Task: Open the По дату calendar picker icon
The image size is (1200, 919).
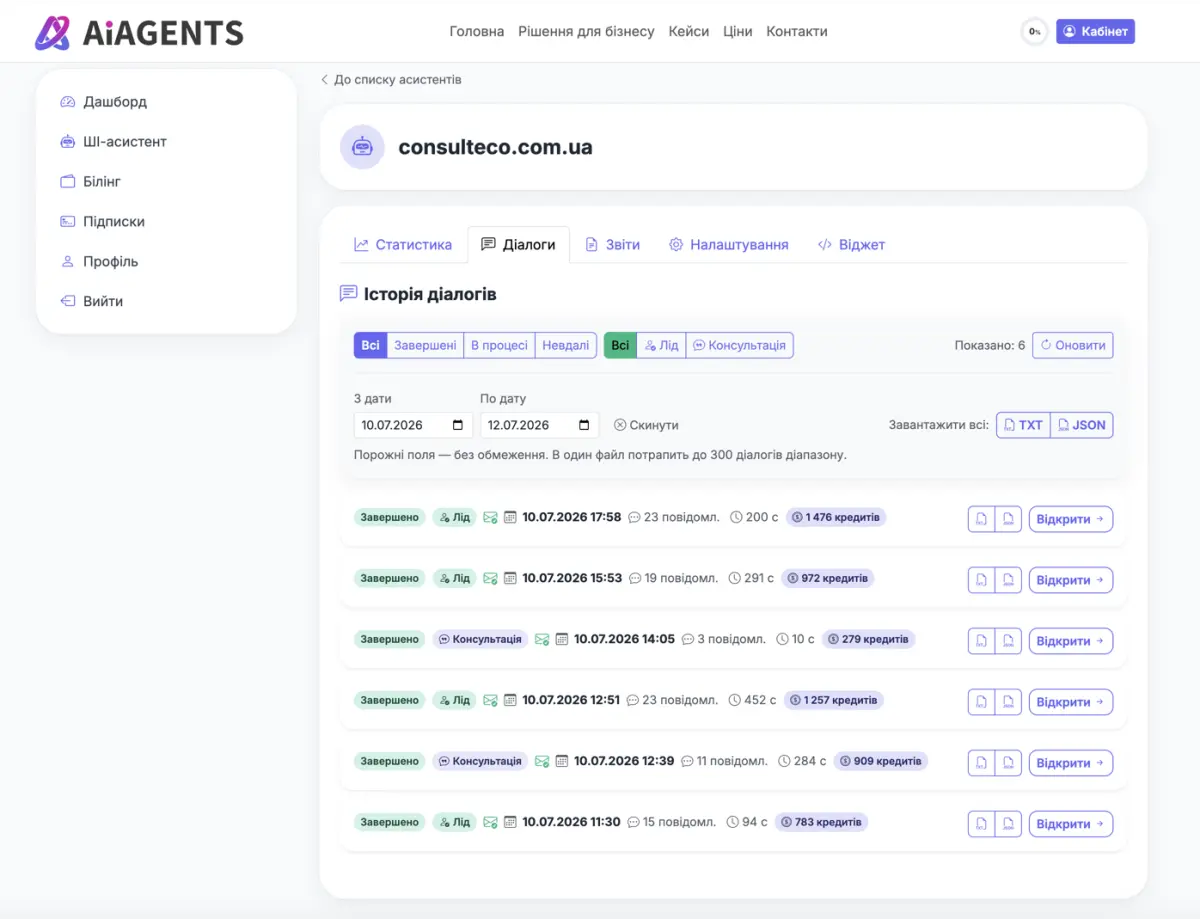Action: [584, 425]
